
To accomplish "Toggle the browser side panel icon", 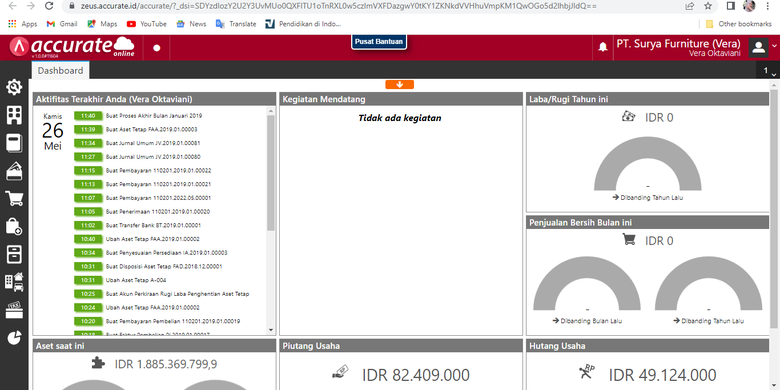I will [731, 6].
